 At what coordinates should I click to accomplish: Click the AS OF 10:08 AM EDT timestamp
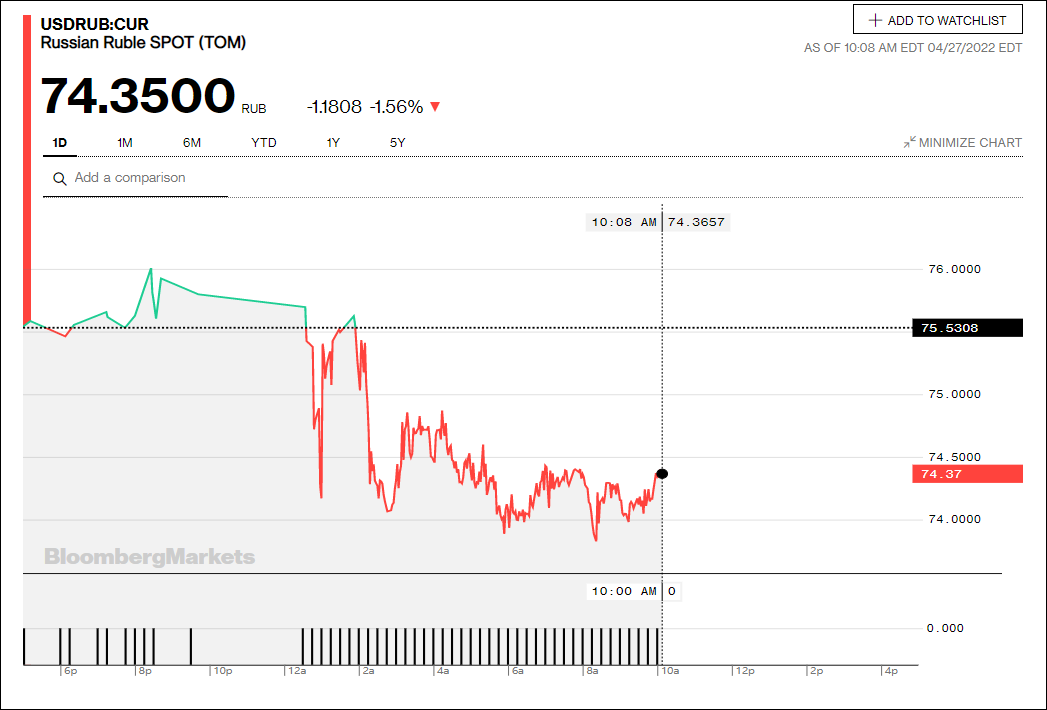pos(913,48)
